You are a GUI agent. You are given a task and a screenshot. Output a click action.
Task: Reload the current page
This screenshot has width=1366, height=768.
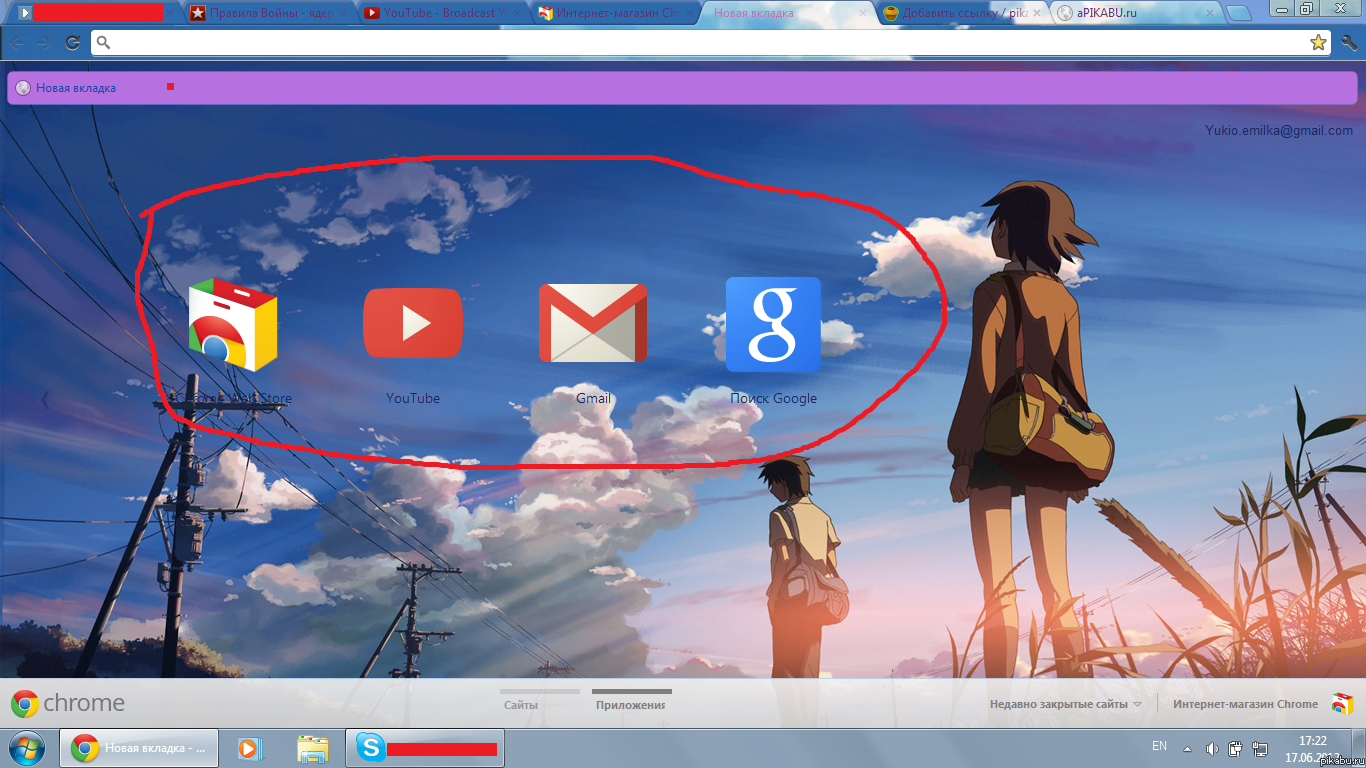(70, 42)
